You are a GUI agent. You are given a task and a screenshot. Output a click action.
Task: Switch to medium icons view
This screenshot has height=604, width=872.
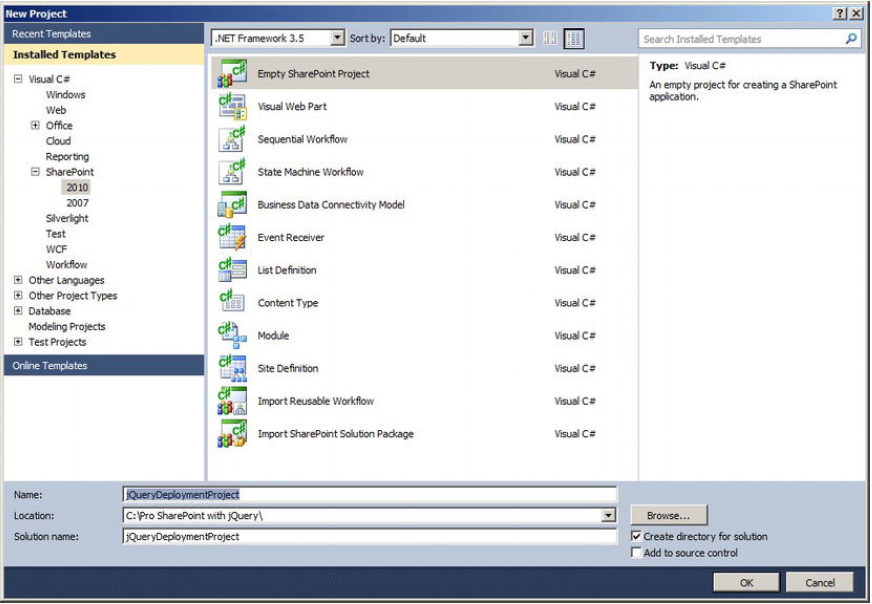pyautogui.click(x=574, y=38)
